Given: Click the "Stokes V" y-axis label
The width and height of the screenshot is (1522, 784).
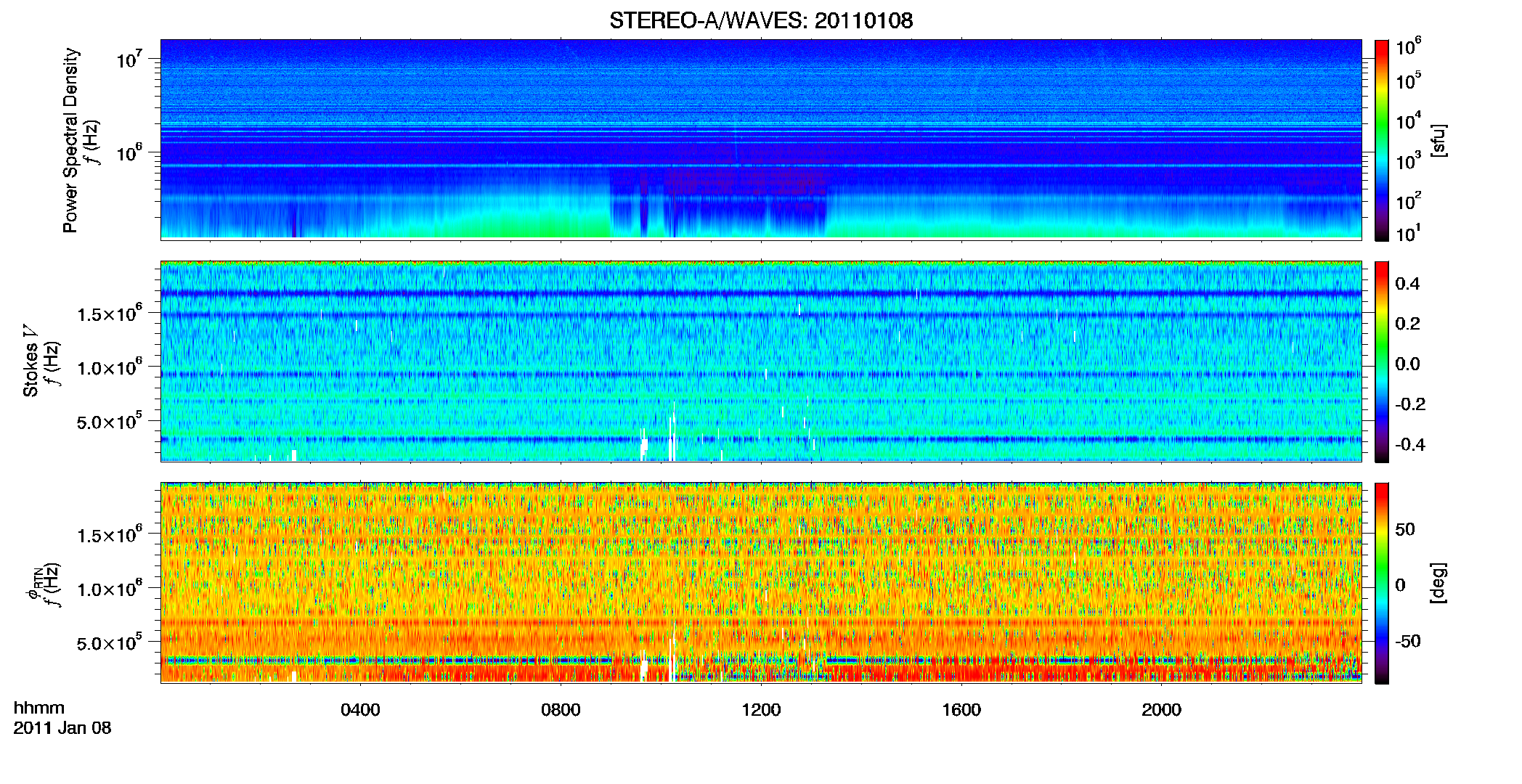Looking at the screenshot, I should coord(30,361).
